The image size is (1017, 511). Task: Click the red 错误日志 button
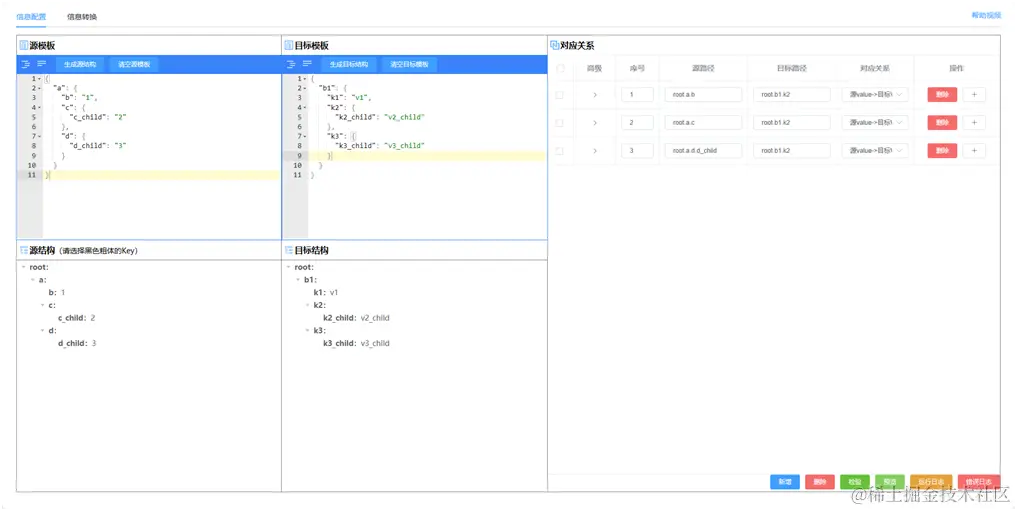point(979,482)
